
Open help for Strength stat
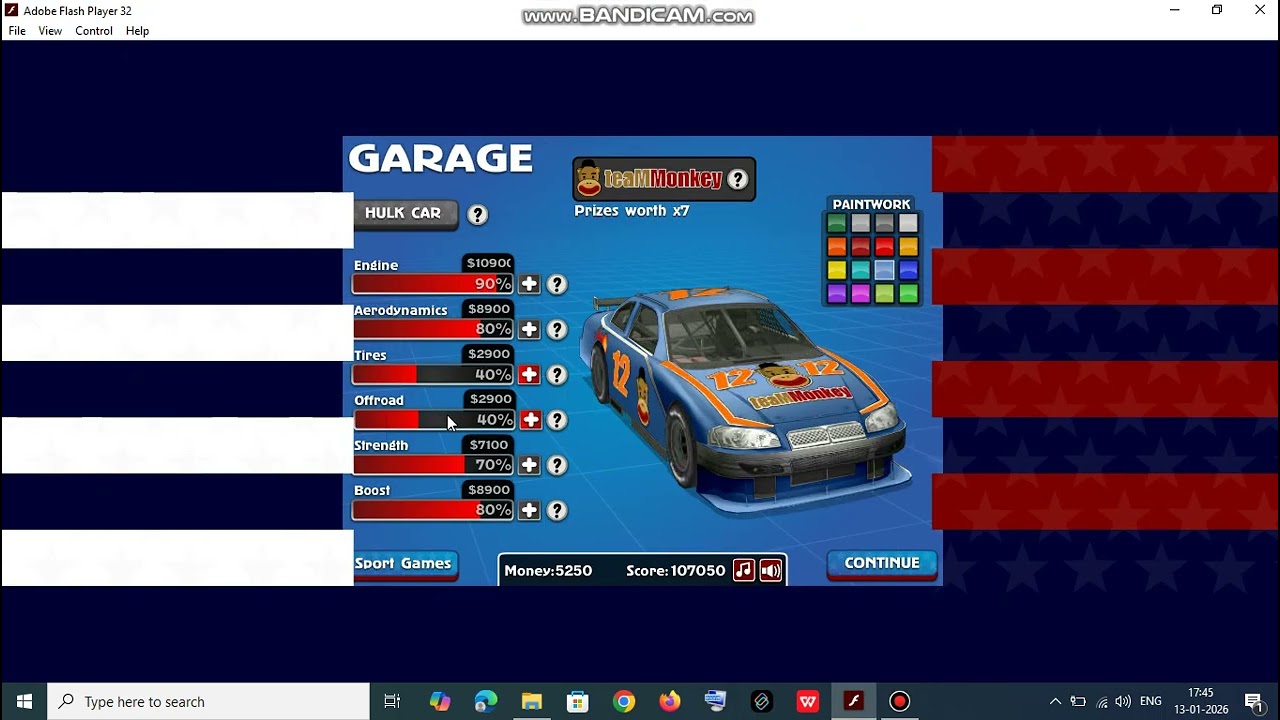pyautogui.click(x=557, y=465)
